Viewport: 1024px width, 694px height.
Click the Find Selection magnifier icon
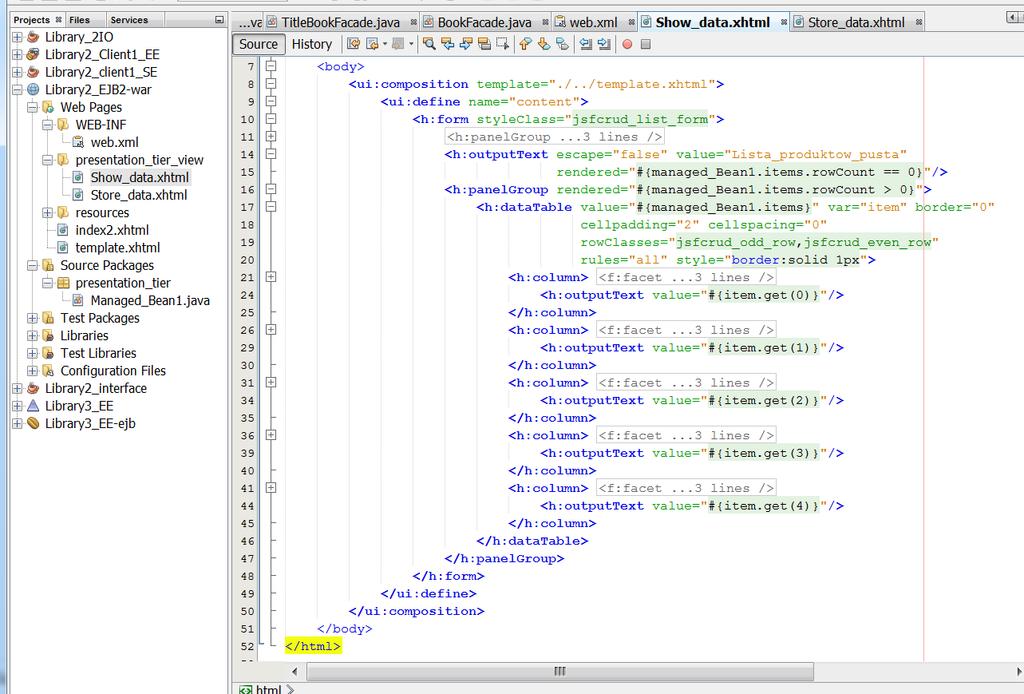point(429,44)
